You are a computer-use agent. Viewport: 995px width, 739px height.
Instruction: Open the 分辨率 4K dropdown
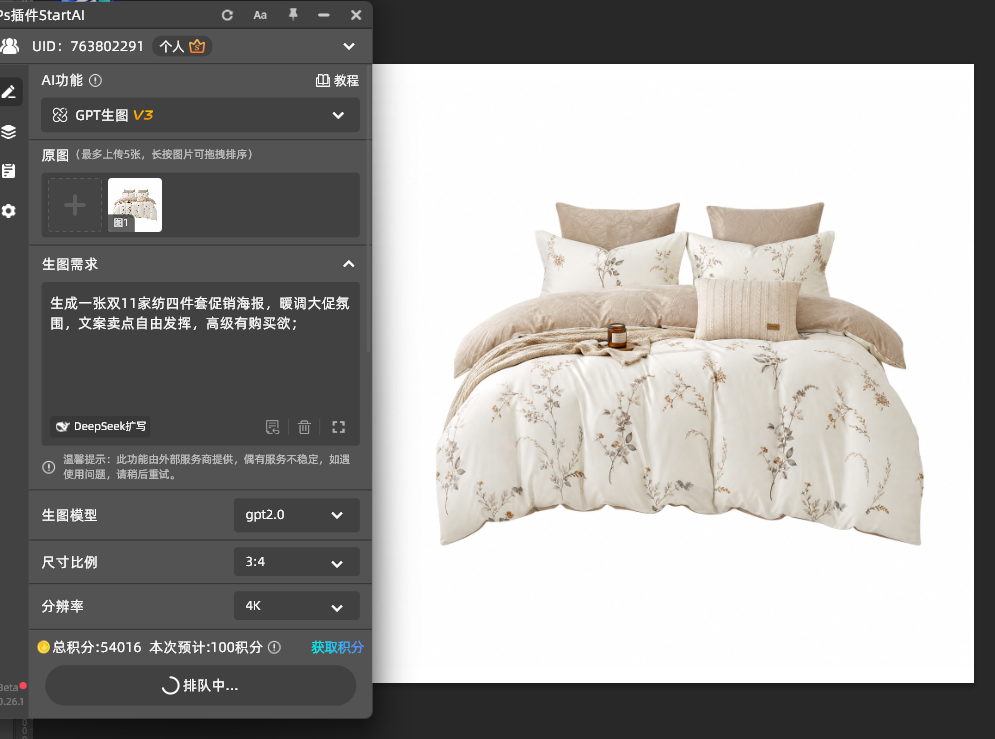click(x=296, y=606)
